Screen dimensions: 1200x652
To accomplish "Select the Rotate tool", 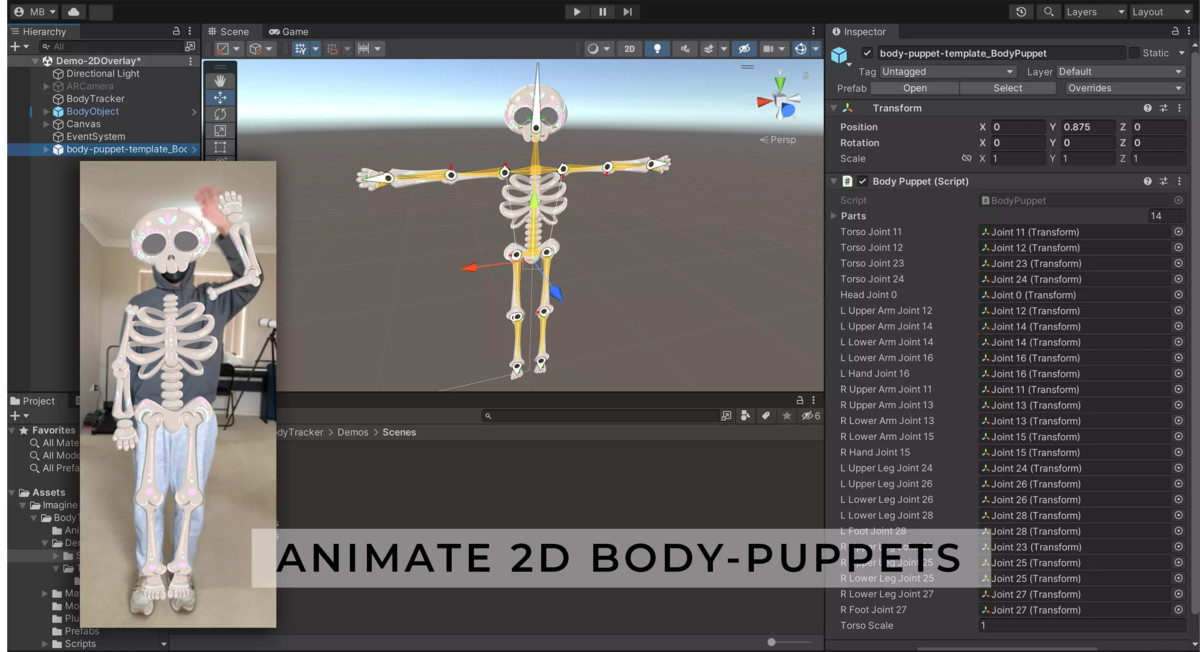I will coord(221,114).
